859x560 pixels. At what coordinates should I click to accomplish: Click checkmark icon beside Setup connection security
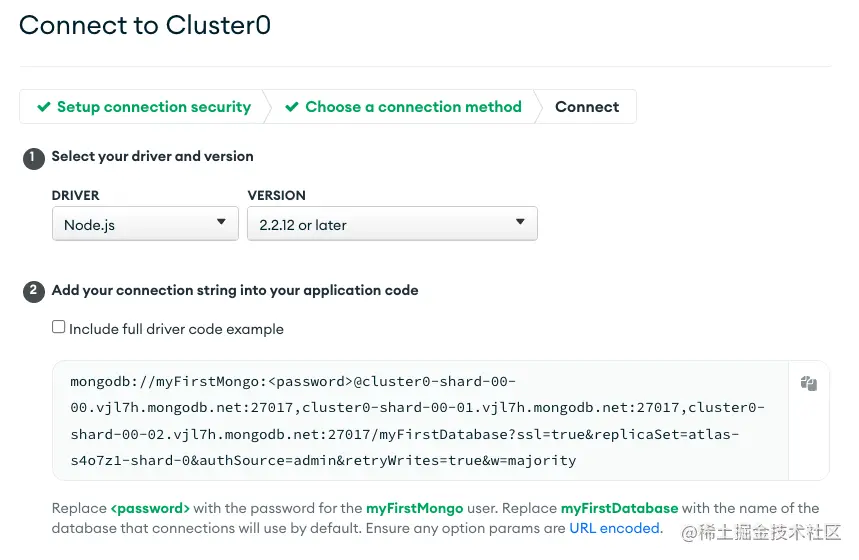click(x=44, y=107)
